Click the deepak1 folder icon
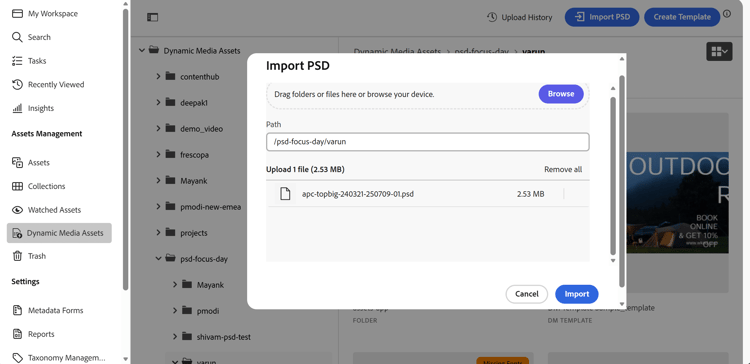 [170, 102]
